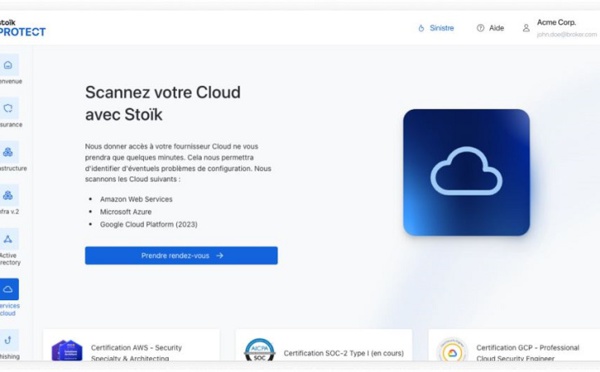Click the arrow in Prendre rendez-vous button
The height and width of the screenshot is (372, 600).
[x=220, y=255]
